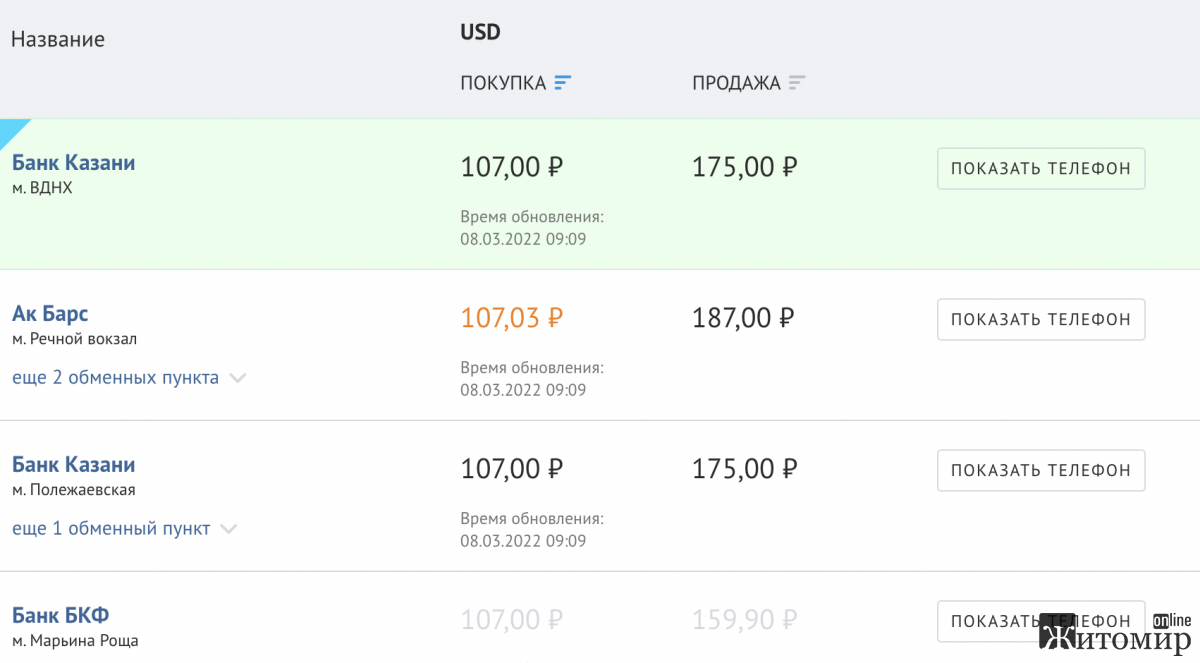Click ПРОДАЖА column header
The height and width of the screenshot is (663, 1200).
coord(736,83)
